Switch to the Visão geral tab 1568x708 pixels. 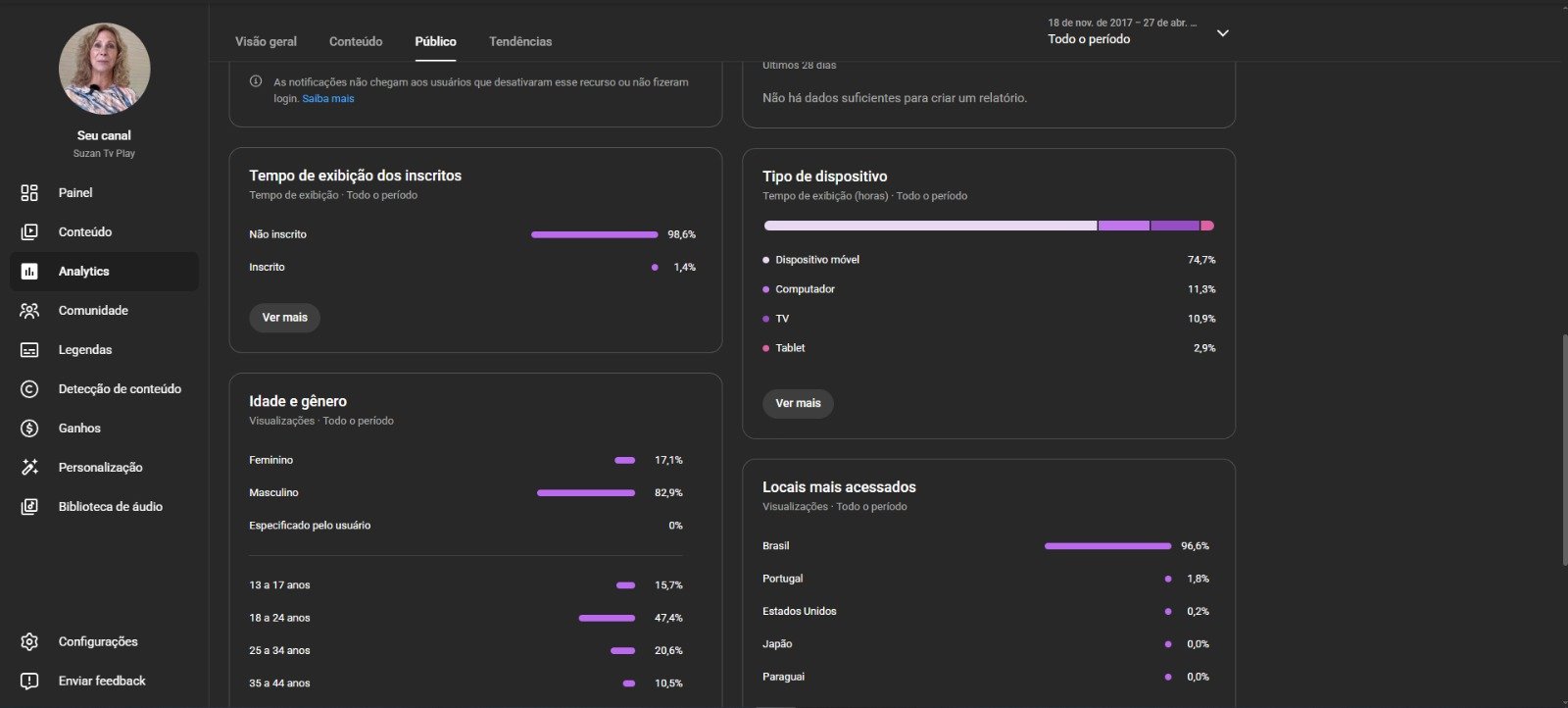pyautogui.click(x=266, y=42)
